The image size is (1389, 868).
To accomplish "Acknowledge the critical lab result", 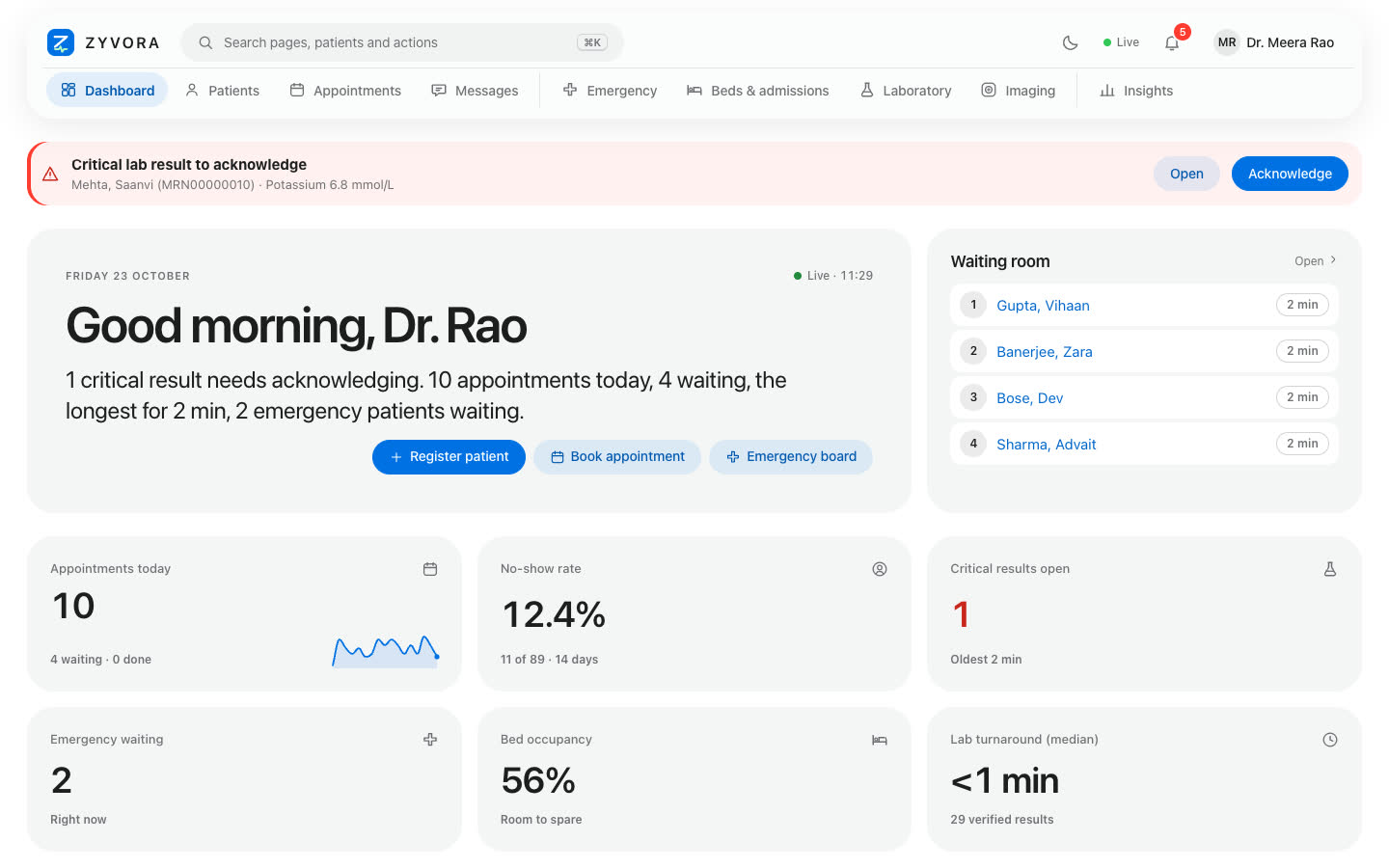I will click(x=1290, y=174).
